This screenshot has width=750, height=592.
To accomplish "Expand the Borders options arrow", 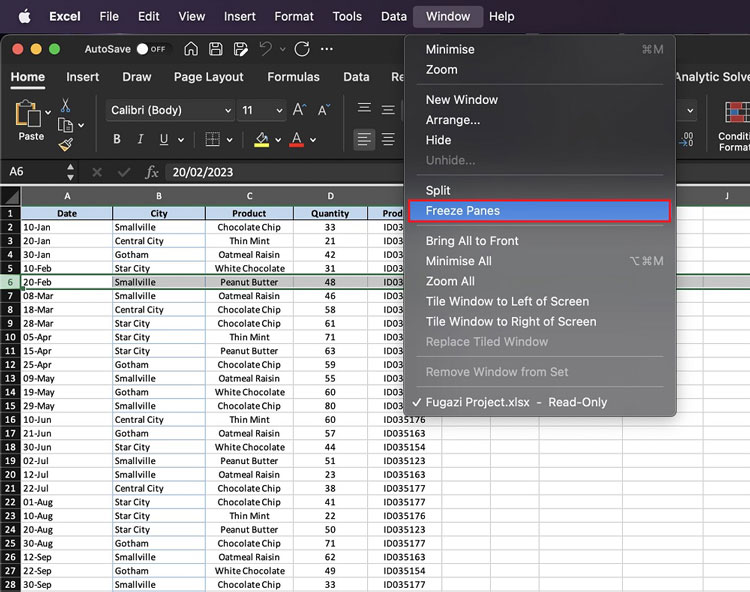I will point(230,140).
